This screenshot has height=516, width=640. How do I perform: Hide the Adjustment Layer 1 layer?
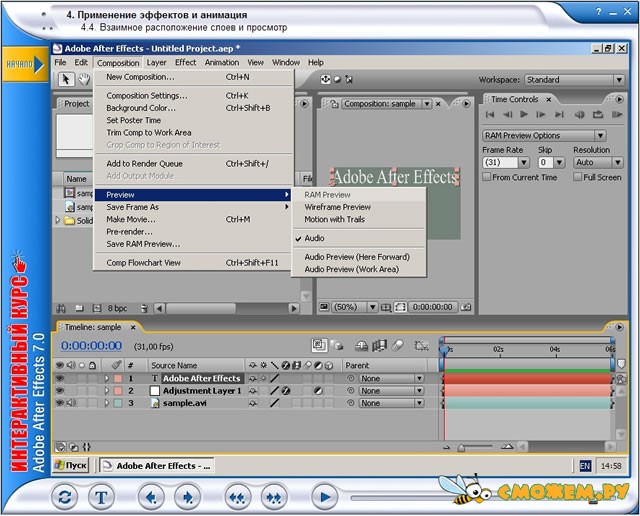(60, 391)
